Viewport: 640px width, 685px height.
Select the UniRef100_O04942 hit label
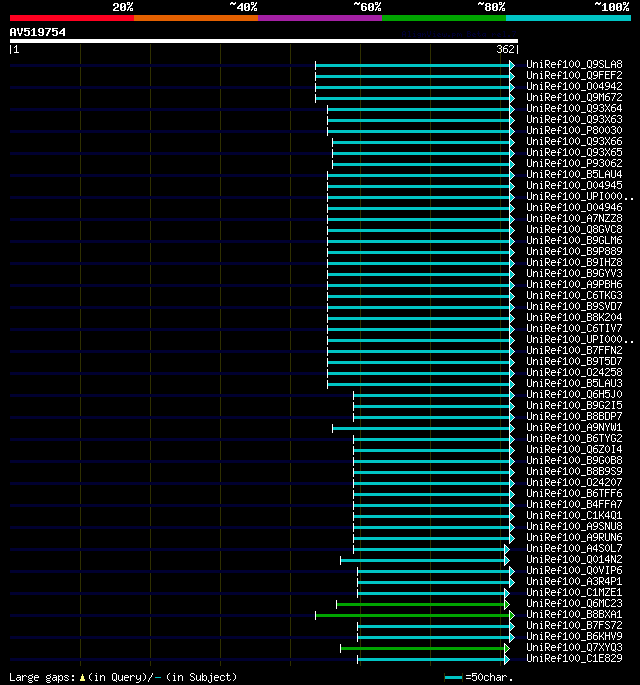pyautogui.click(x=574, y=86)
